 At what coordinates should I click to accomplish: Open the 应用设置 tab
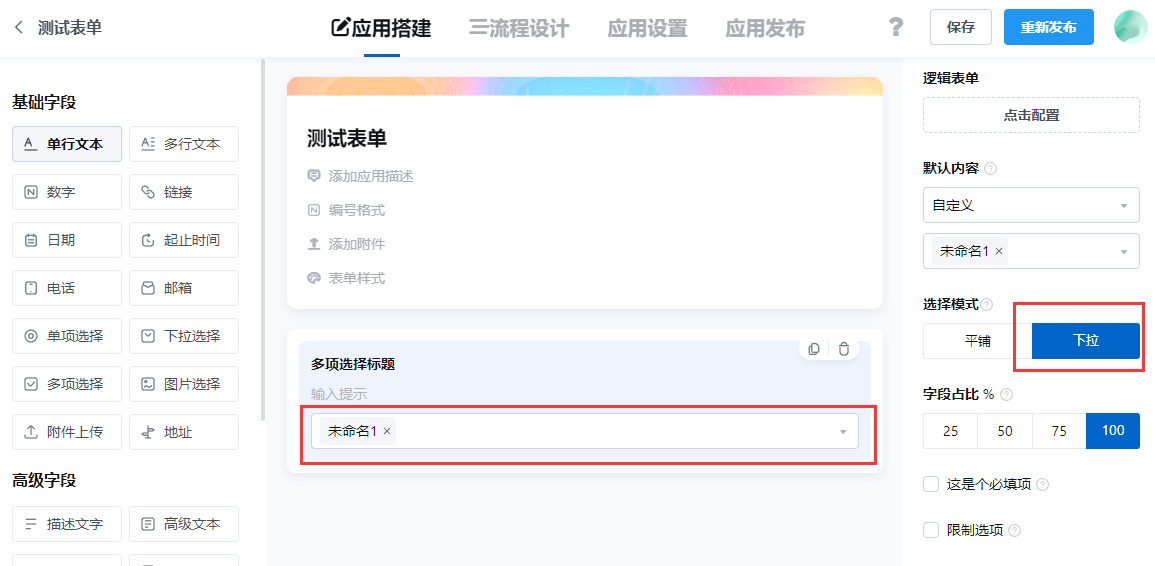point(647,28)
